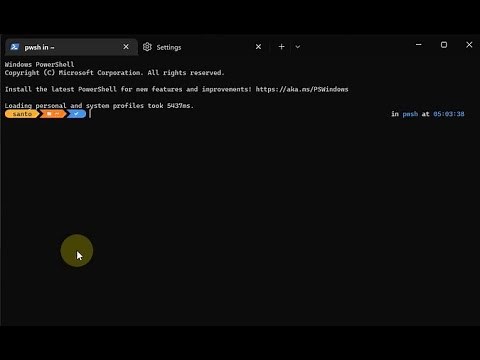The width and height of the screenshot is (480, 360).
Task: Open the Settings tab
Action: (x=202, y=47)
